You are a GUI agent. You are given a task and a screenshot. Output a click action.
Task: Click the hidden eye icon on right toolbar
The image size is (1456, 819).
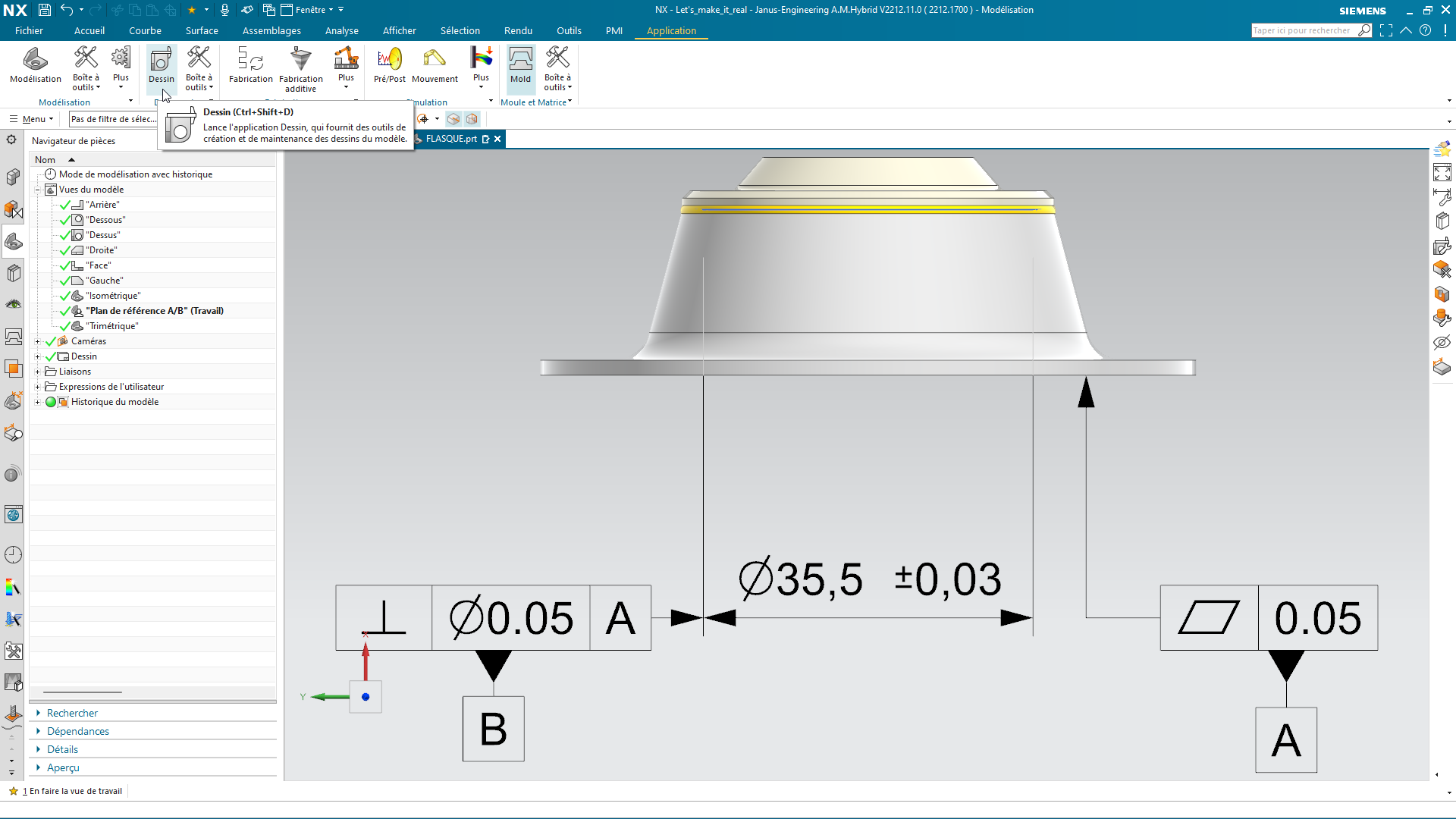point(1442,343)
